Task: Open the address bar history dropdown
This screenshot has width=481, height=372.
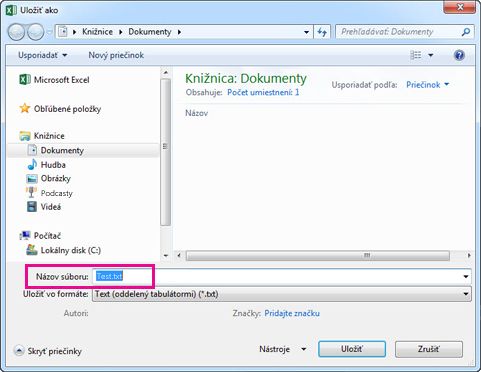Action: 306,32
